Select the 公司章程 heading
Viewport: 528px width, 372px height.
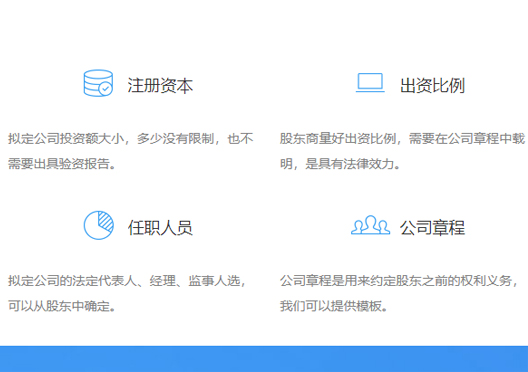[432, 228]
